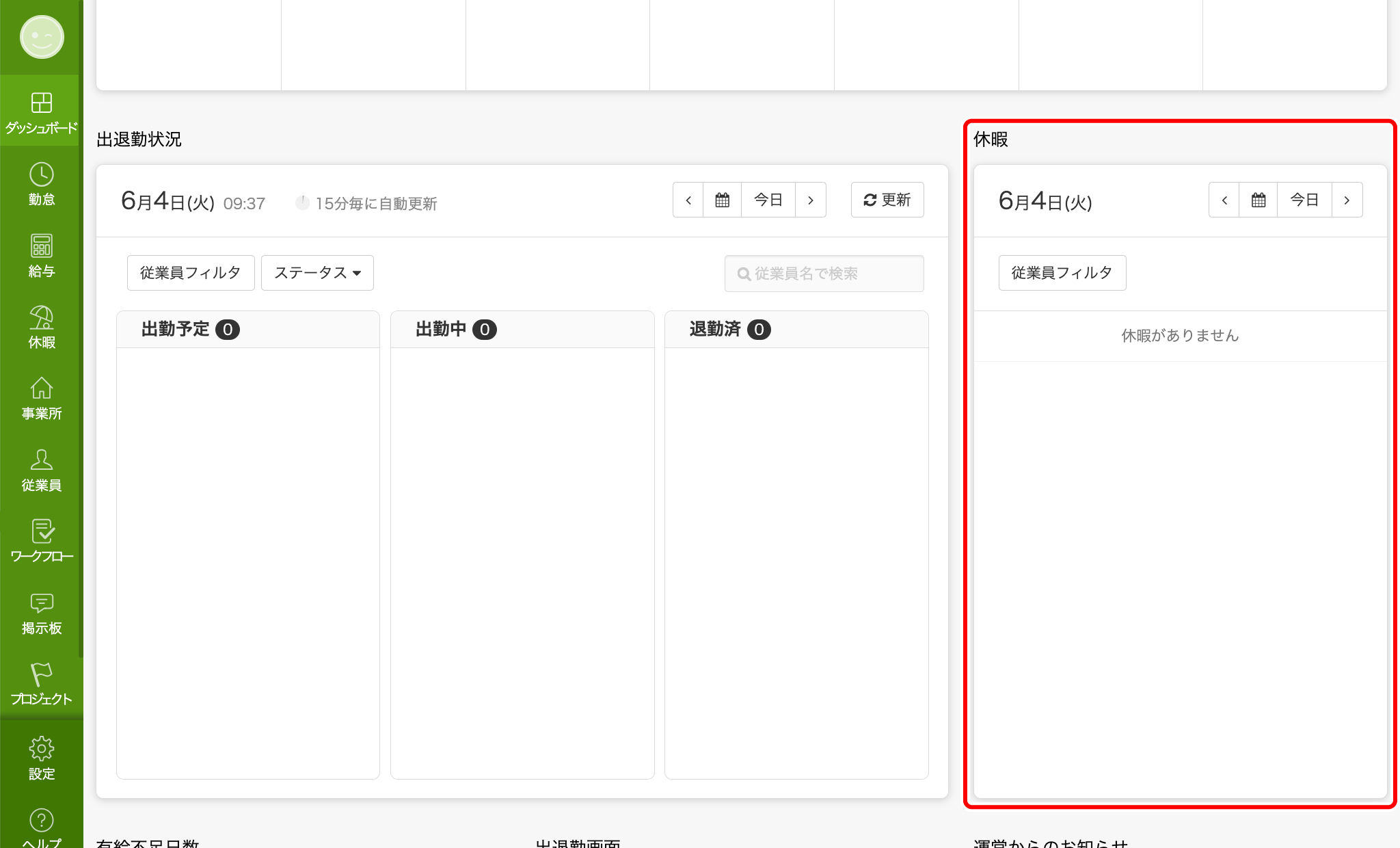Expand the ステータス dropdown
This screenshot has height=848, width=1400.
pos(317,273)
